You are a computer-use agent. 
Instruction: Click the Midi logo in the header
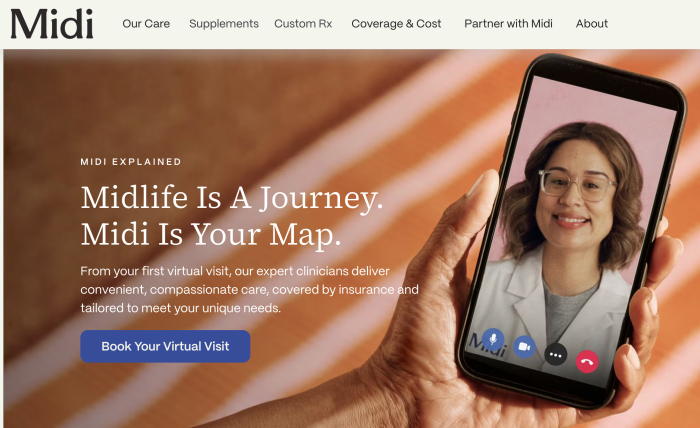point(52,24)
